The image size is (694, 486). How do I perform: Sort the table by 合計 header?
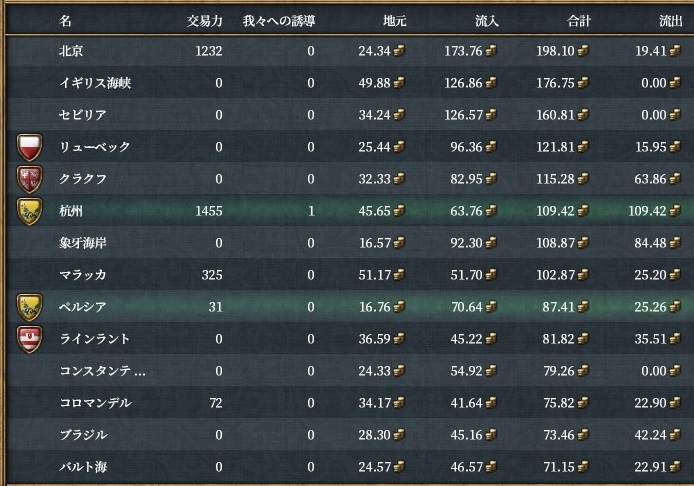click(x=578, y=20)
